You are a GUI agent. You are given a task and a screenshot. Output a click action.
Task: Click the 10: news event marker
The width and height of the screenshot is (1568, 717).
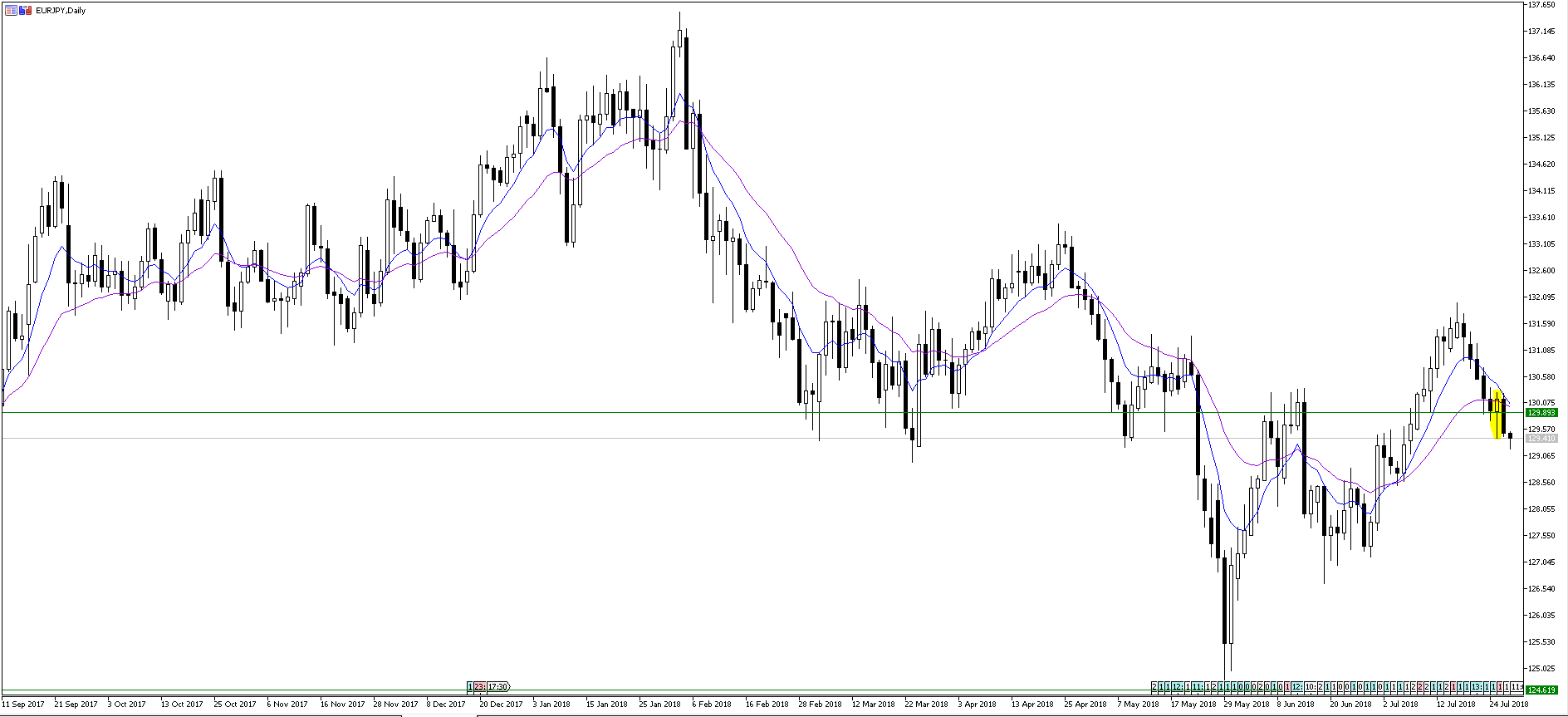(1310, 687)
